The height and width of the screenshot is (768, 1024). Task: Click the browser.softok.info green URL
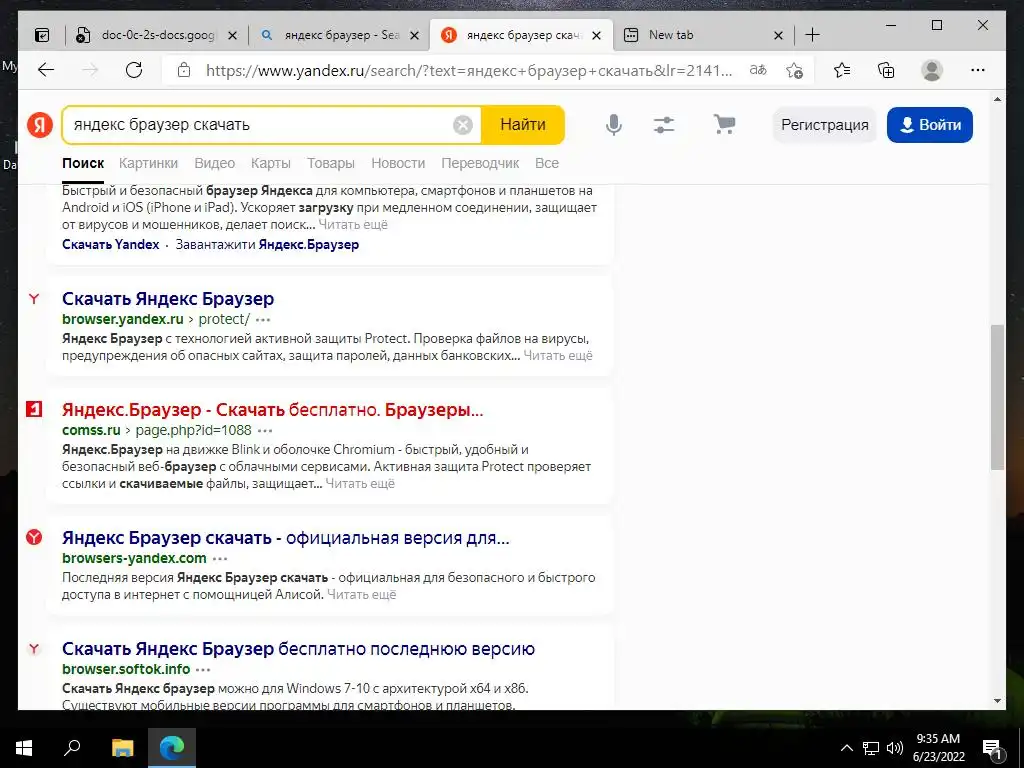click(126, 669)
